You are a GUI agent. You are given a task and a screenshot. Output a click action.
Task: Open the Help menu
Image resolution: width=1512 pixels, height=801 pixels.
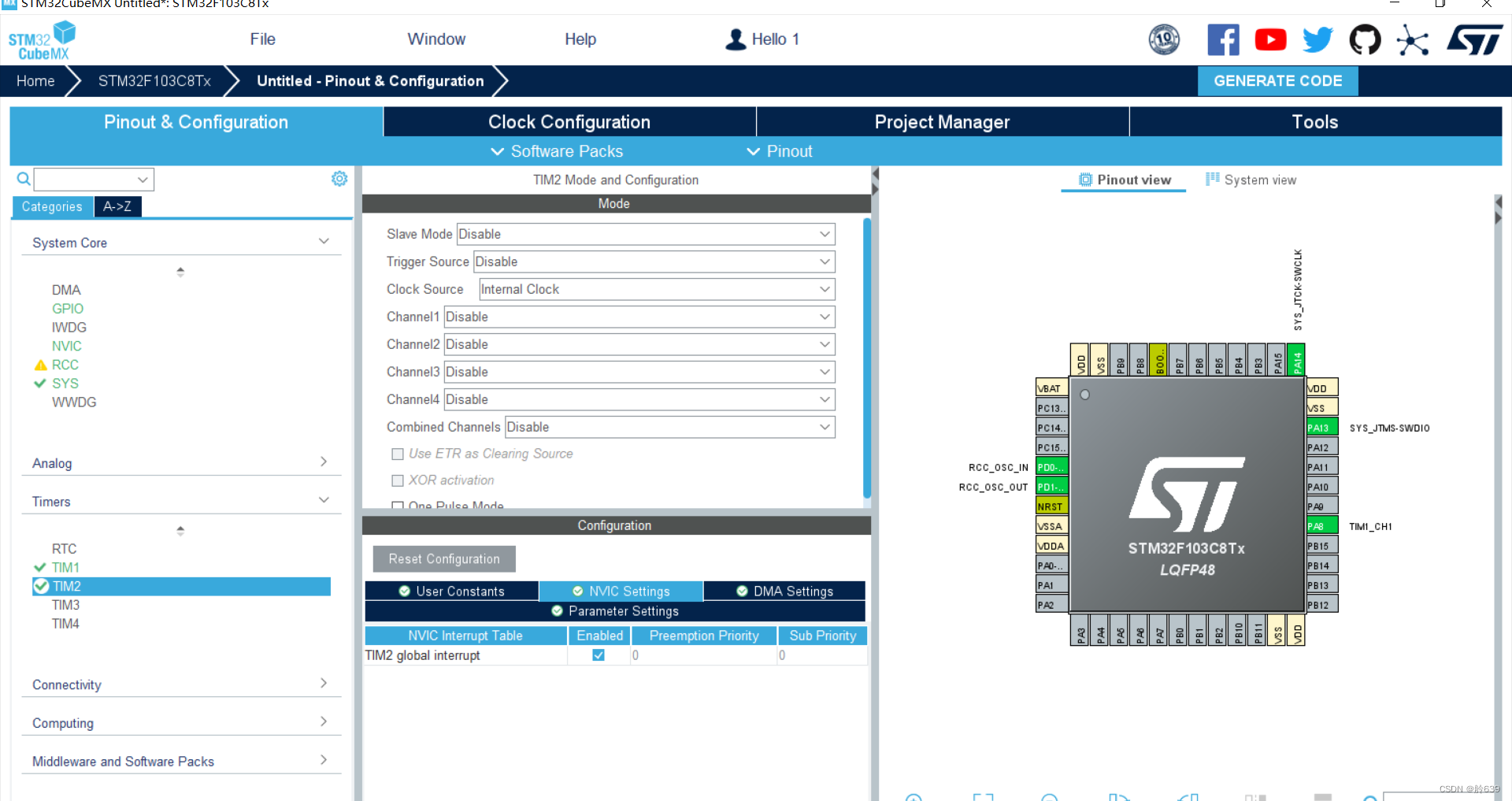pos(580,39)
